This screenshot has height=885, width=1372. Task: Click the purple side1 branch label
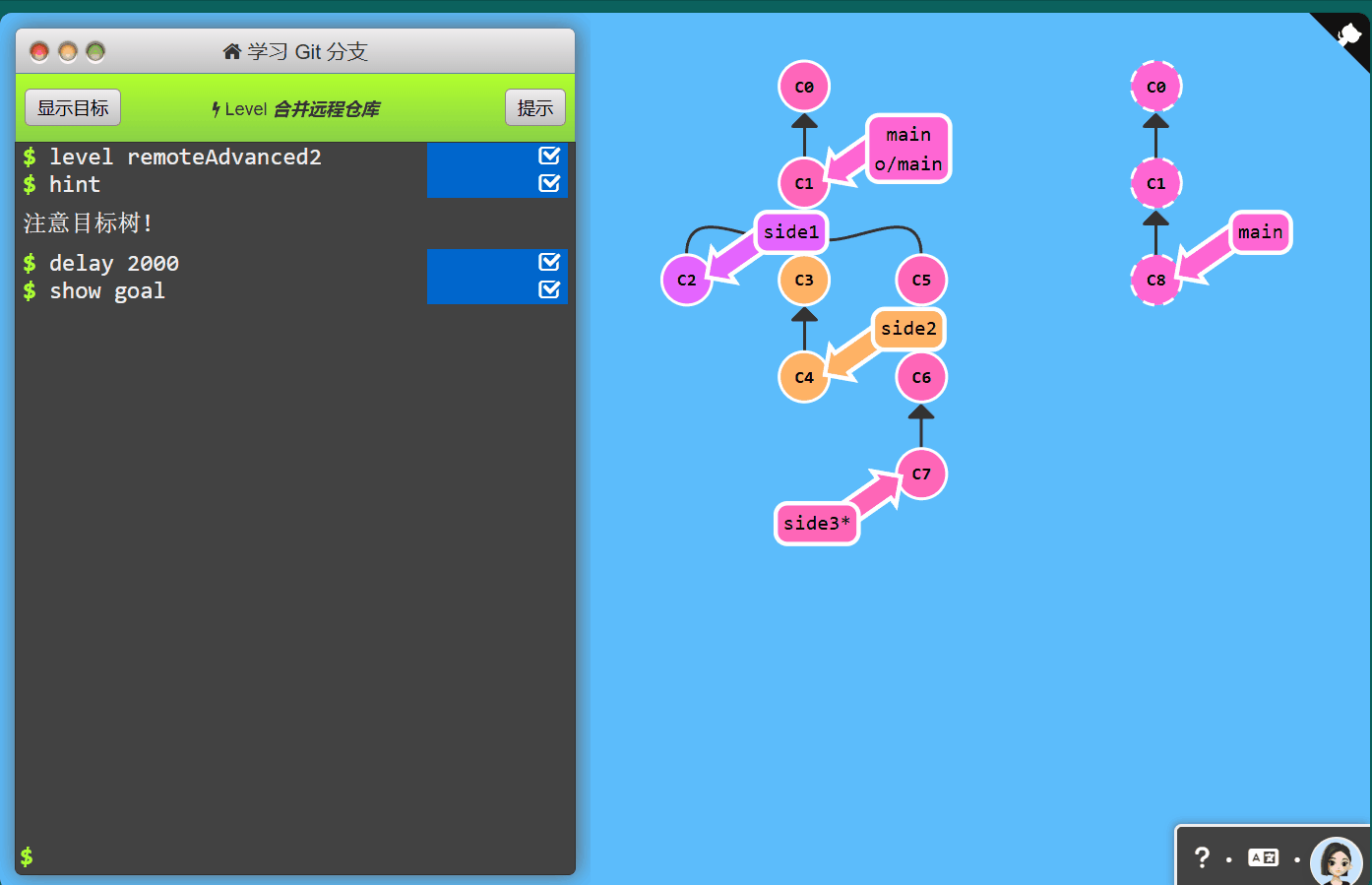[x=790, y=232]
